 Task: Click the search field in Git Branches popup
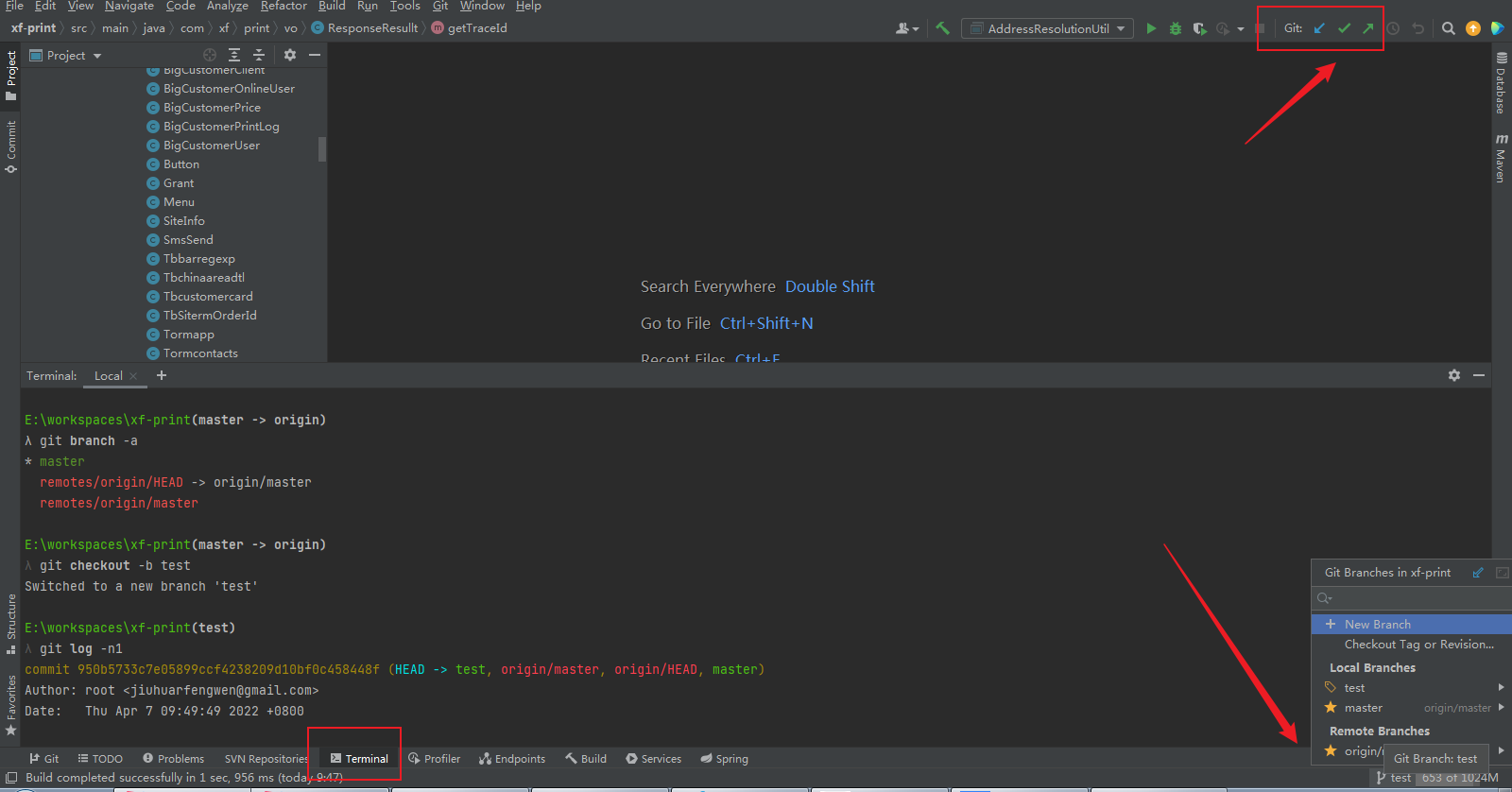[1411, 598]
